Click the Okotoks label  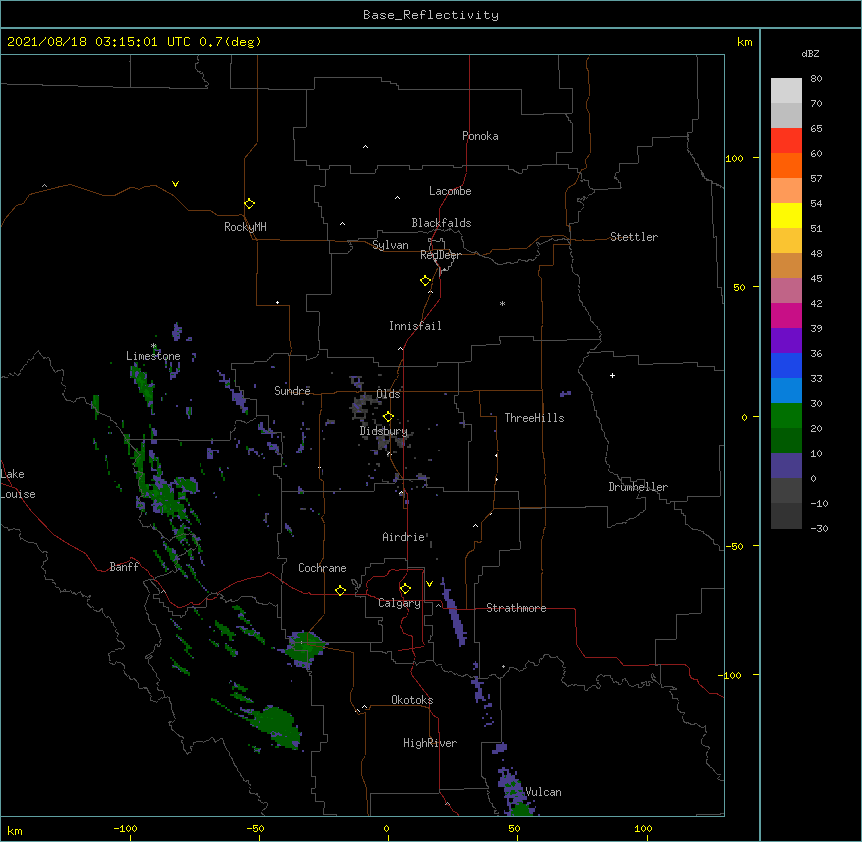(x=412, y=700)
